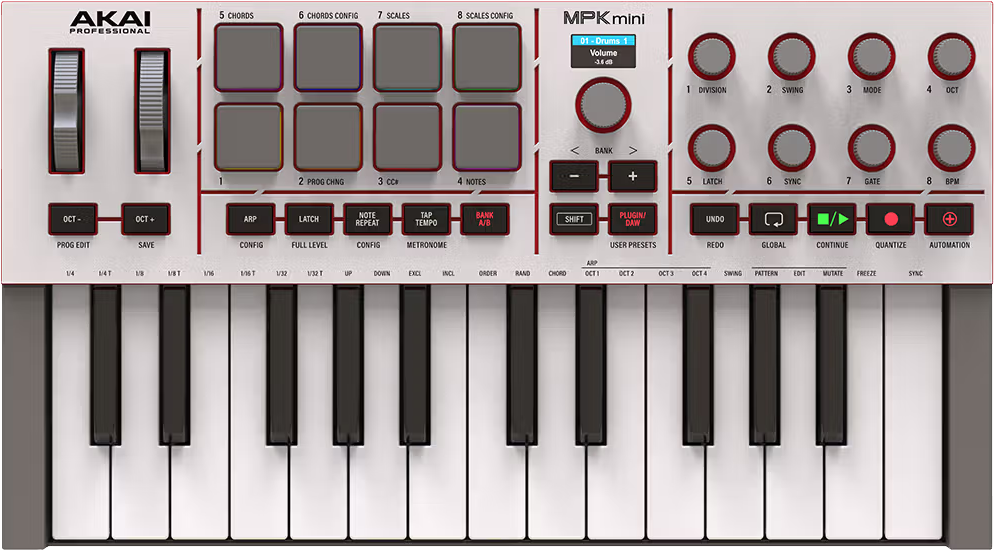Toggle the ARP button
This screenshot has height=550, width=994.
tap(250, 218)
